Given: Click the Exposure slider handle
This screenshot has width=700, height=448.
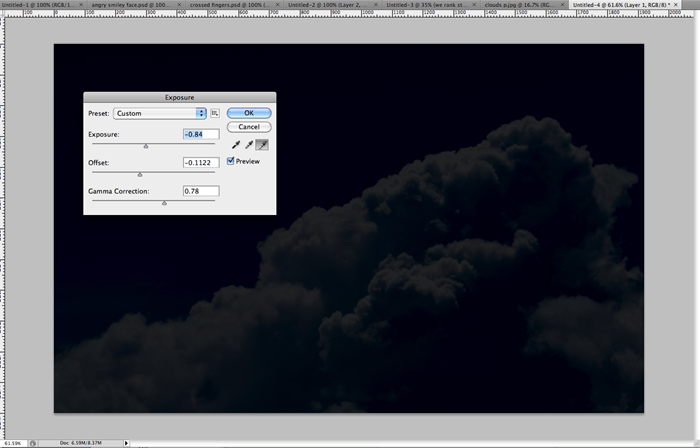Looking at the screenshot, I should pyautogui.click(x=146, y=146).
